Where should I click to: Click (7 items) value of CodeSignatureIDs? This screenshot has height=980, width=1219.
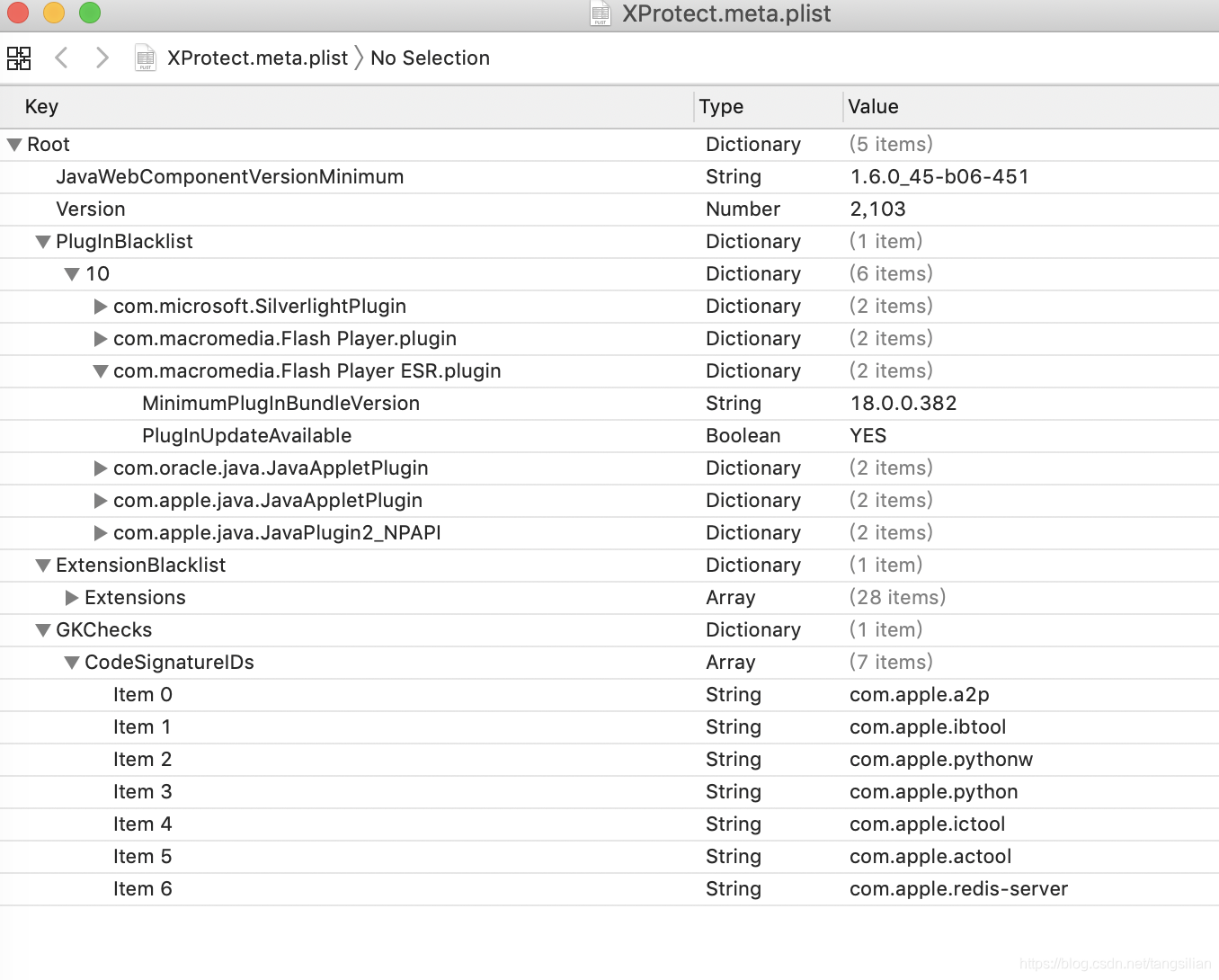891,663
